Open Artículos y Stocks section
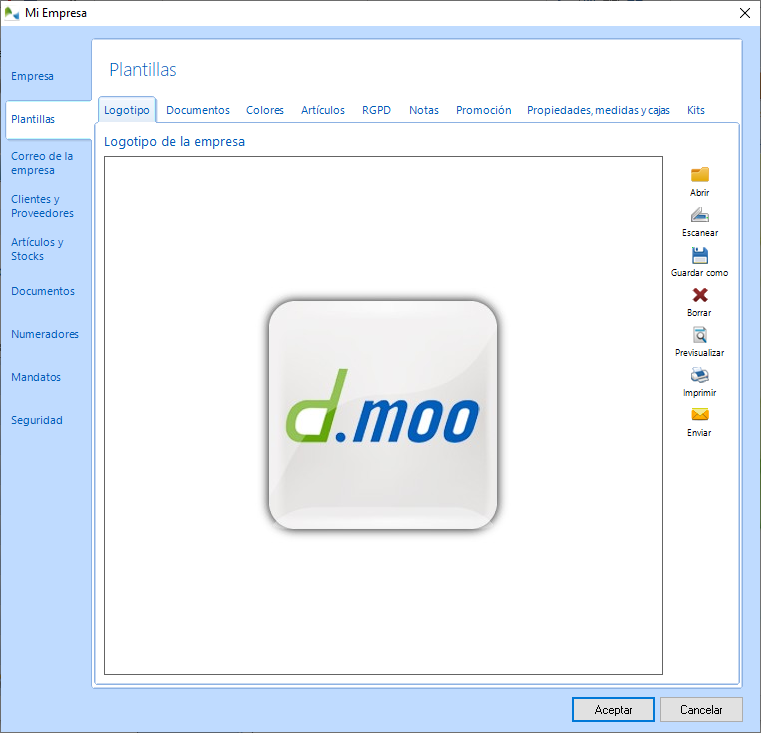Screen dimensions: 761x733 37,249
